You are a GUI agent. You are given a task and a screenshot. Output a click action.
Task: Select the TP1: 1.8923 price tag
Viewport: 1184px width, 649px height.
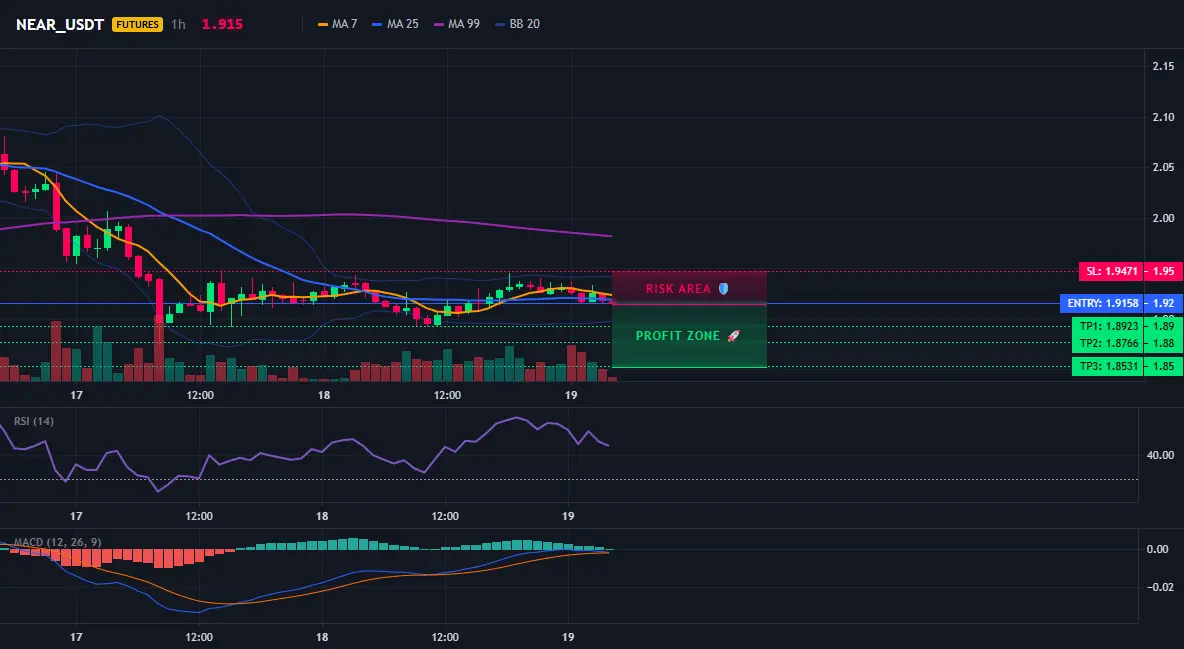1108,326
